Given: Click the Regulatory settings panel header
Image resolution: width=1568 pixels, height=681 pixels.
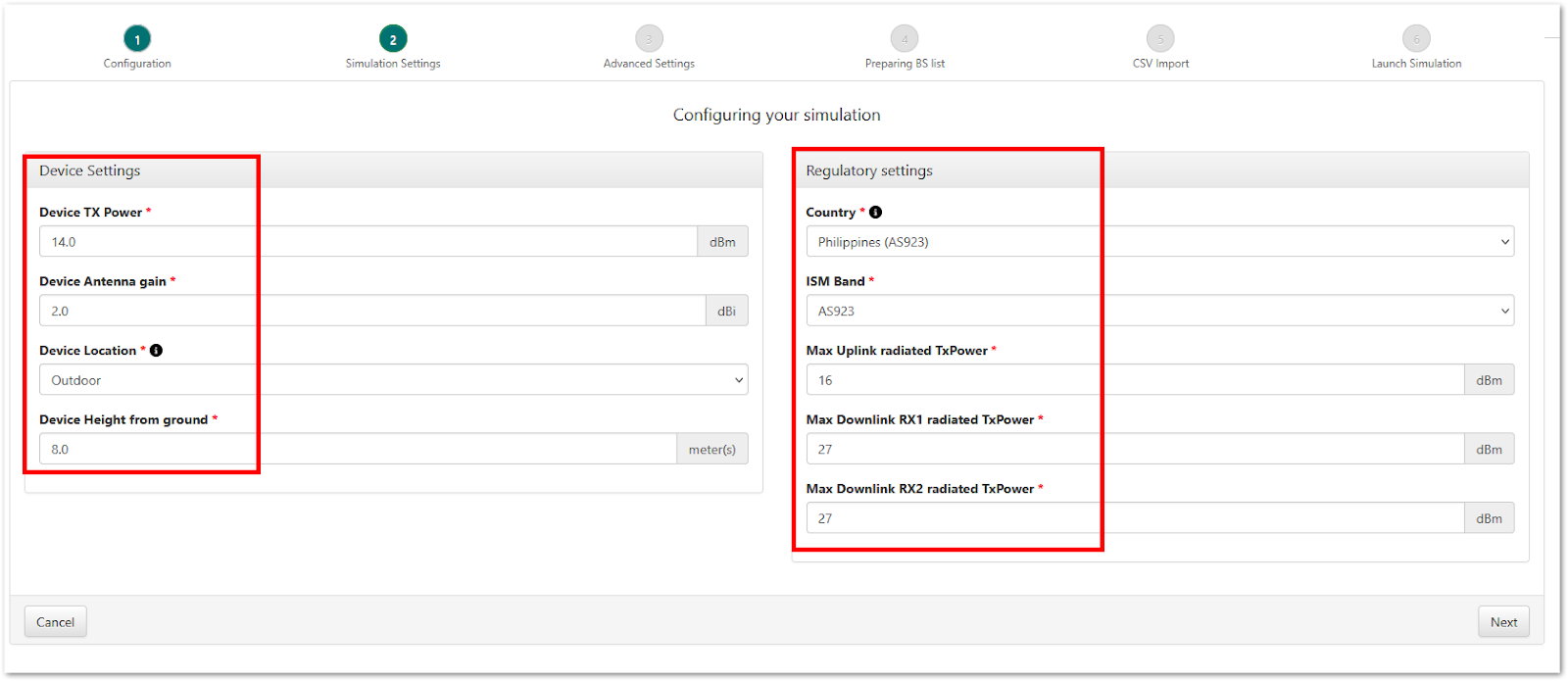Looking at the screenshot, I should pos(1160,170).
